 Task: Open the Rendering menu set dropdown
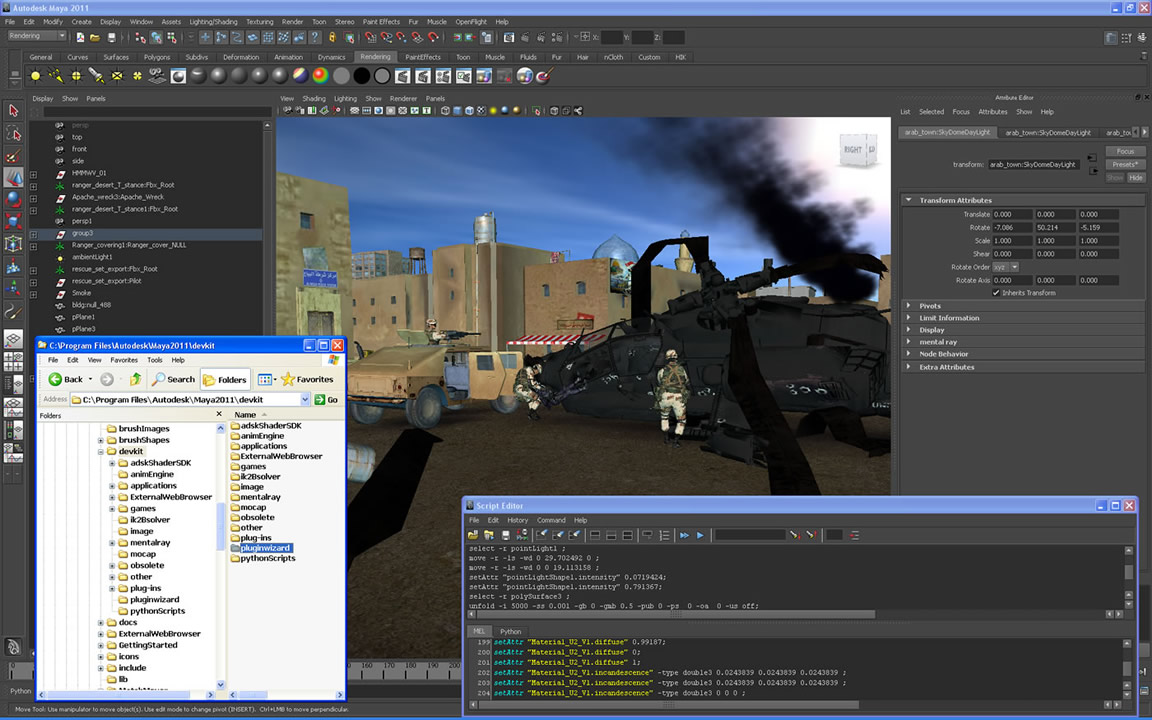(37, 36)
